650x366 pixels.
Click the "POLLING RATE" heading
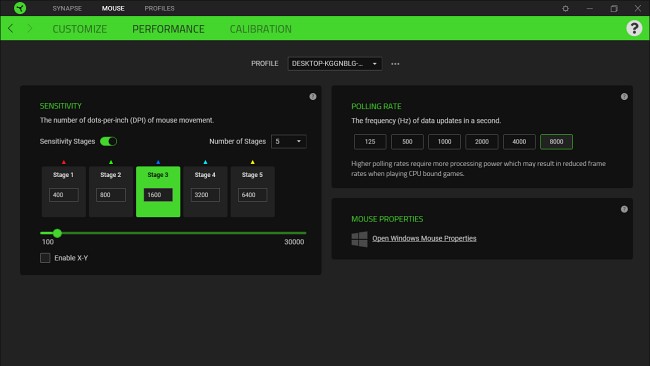pyautogui.click(x=376, y=107)
